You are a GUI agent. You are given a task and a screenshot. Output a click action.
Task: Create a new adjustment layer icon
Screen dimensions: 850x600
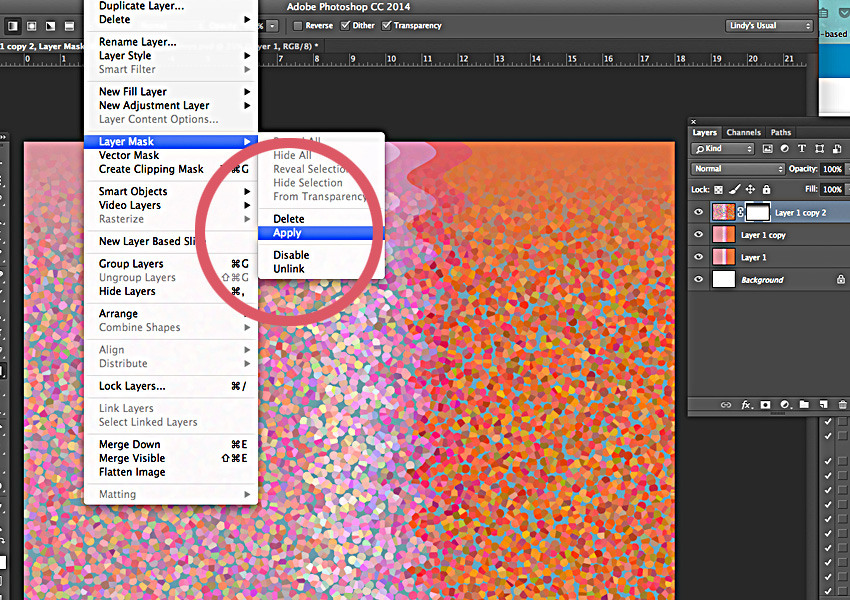coord(785,404)
